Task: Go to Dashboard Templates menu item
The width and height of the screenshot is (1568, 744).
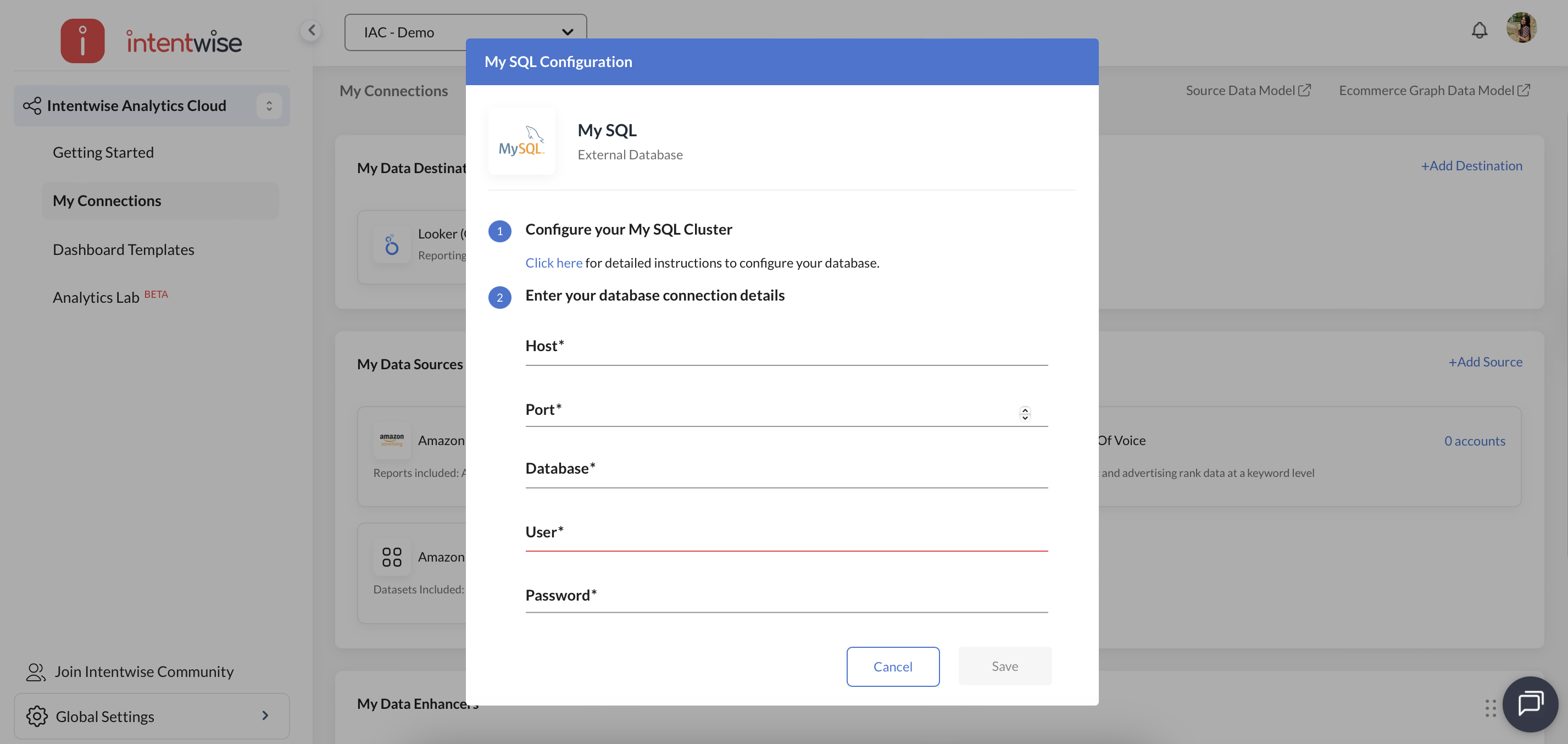Action: (x=123, y=249)
